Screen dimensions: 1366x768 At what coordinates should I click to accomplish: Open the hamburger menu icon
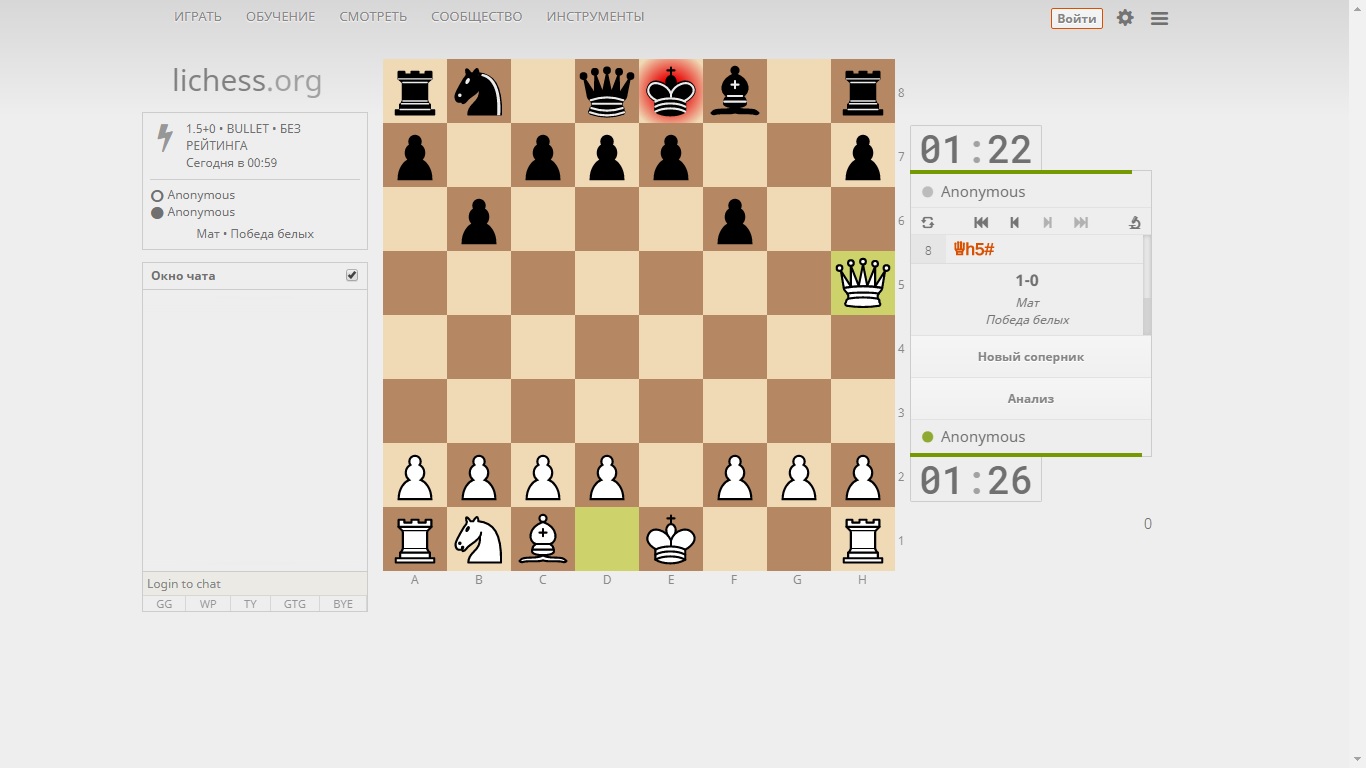pyautogui.click(x=1159, y=18)
